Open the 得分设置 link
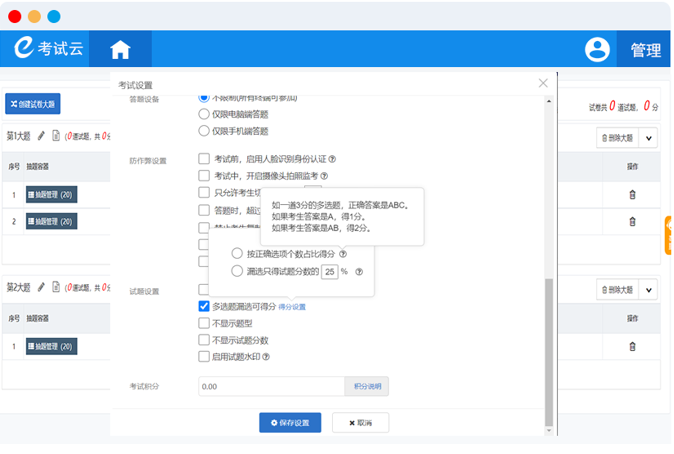This screenshot has width=674, height=454. pos(292,307)
